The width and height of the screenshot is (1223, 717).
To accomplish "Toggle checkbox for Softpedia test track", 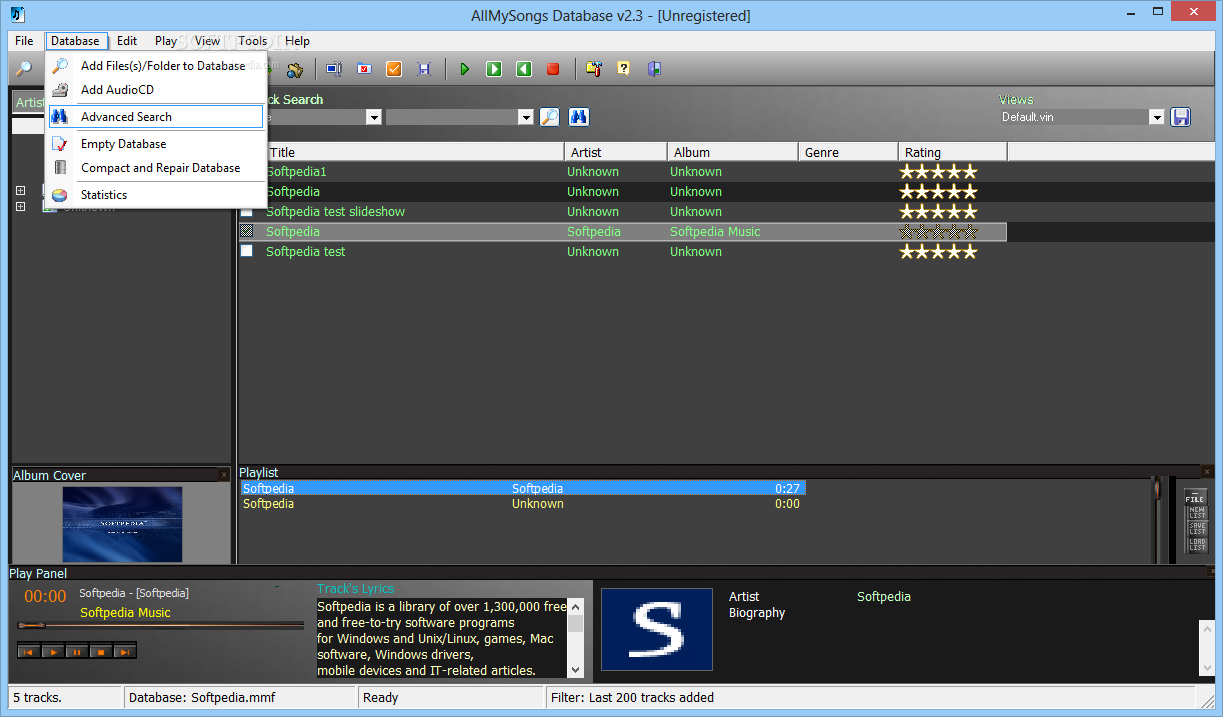I will pos(247,252).
